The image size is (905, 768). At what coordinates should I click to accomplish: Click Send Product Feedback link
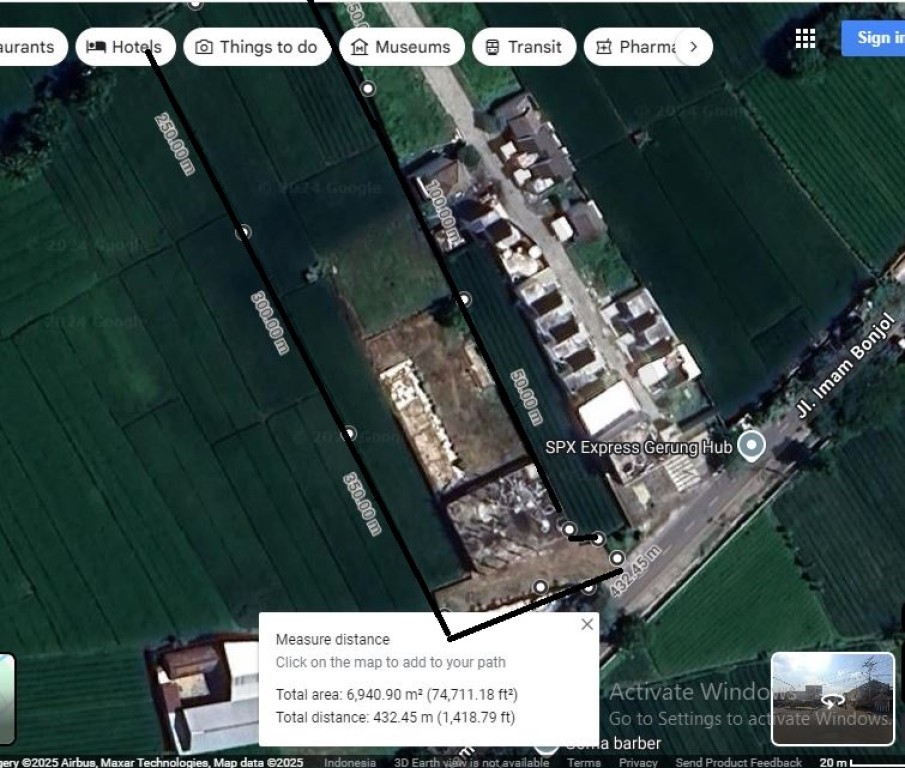pos(738,762)
